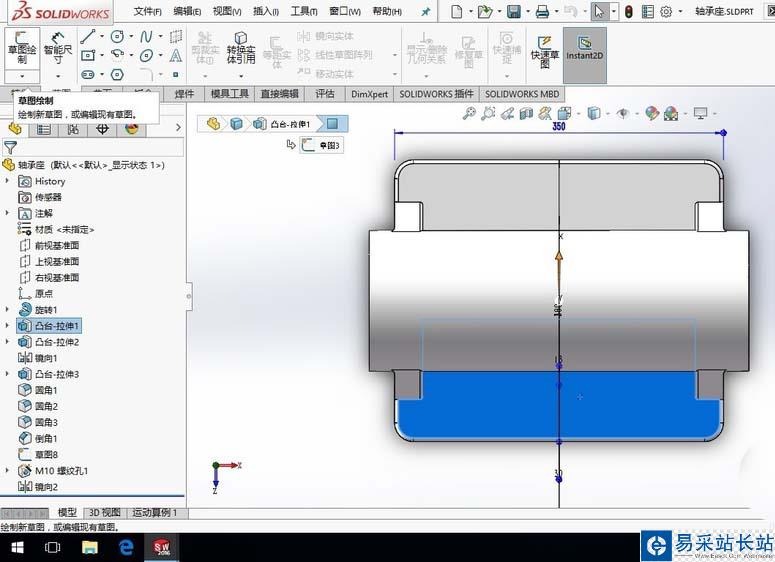775x562 pixels.
Task: Open the FeatureManager design tree tab
Action: point(15,129)
